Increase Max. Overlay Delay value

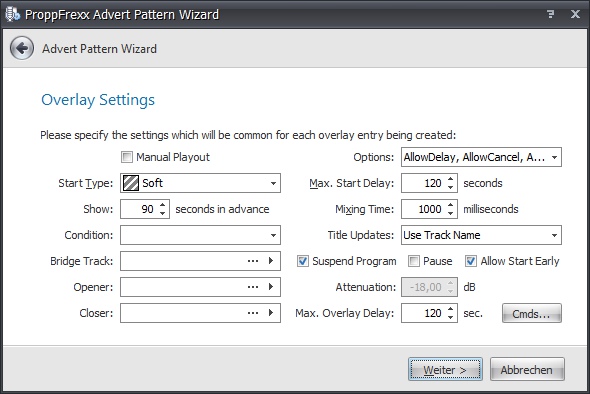pyautogui.click(x=450, y=309)
